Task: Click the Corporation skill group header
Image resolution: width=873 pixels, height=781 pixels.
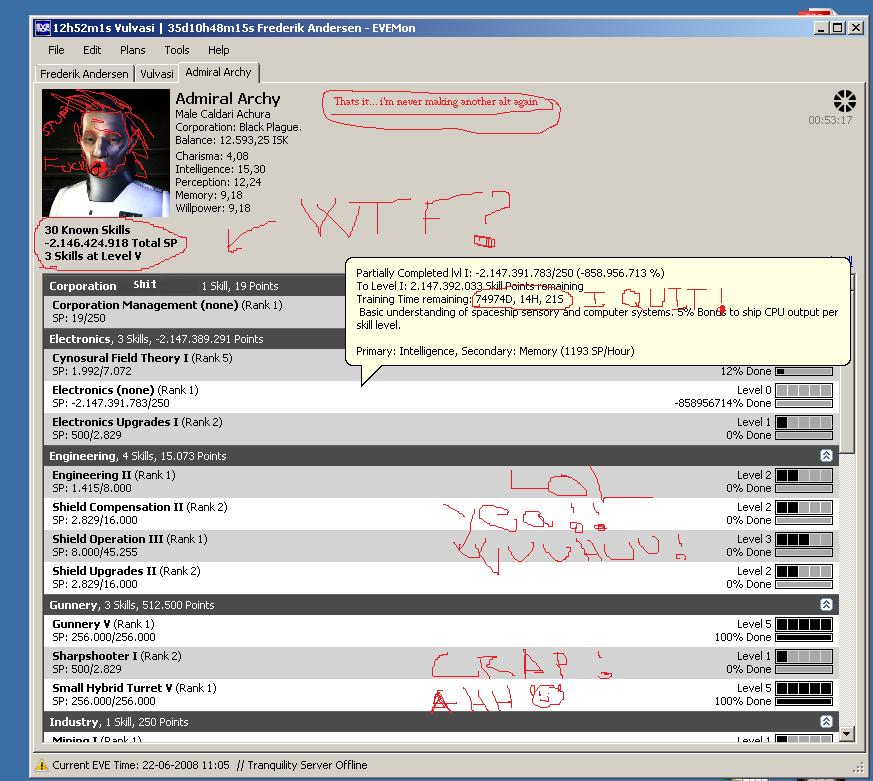Action: coord(195,286)
